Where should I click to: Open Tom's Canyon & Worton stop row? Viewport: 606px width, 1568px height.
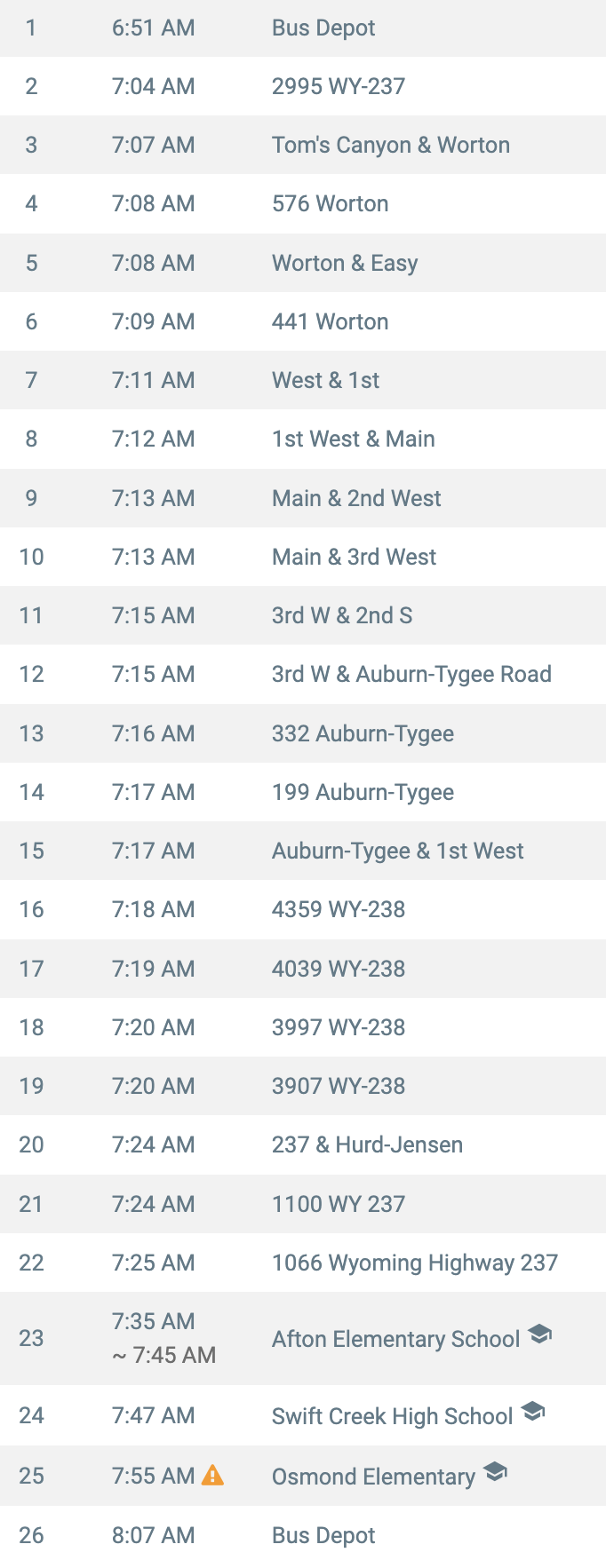tap(303, 145)
